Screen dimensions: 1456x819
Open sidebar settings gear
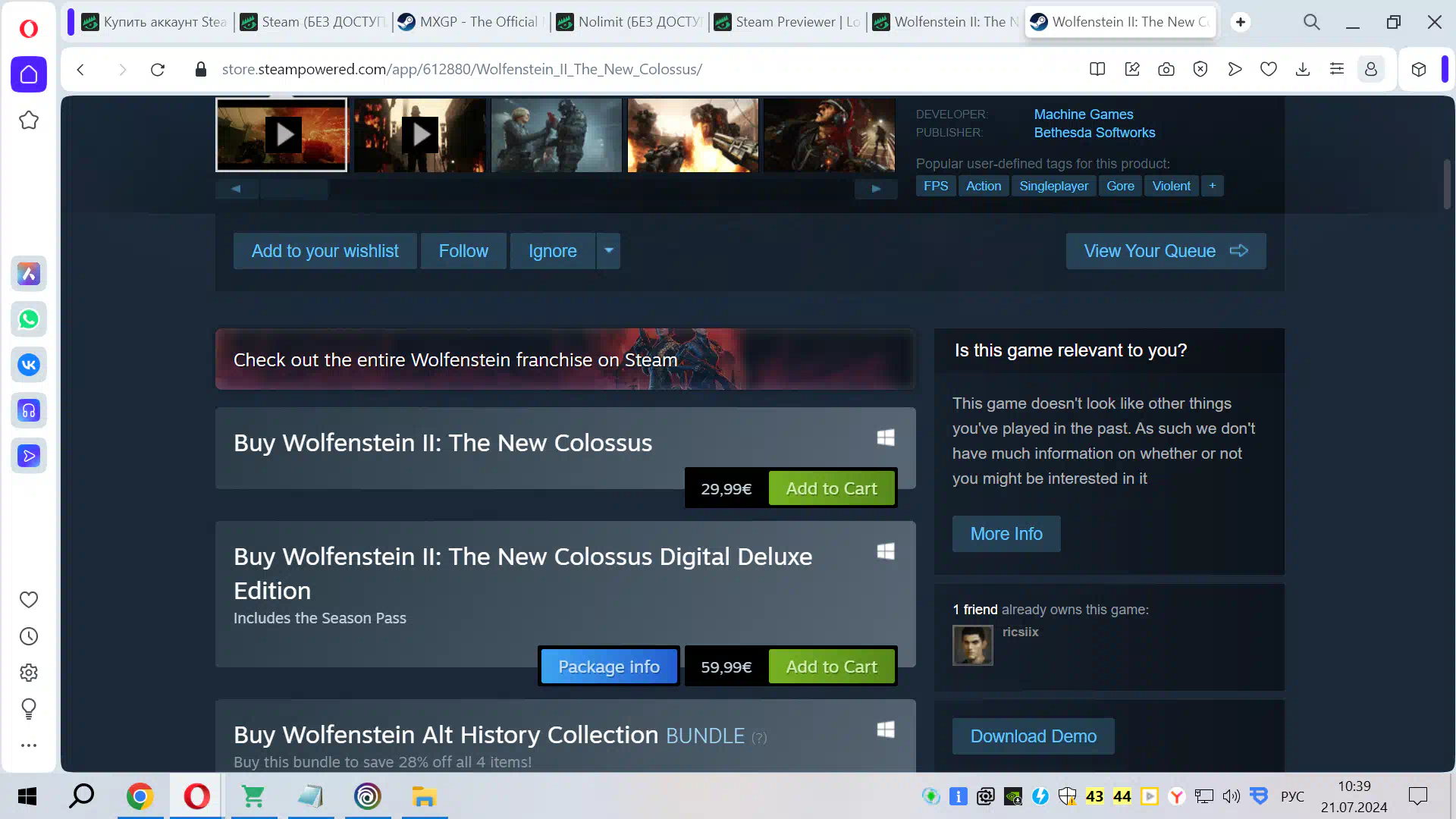point(29,673)
